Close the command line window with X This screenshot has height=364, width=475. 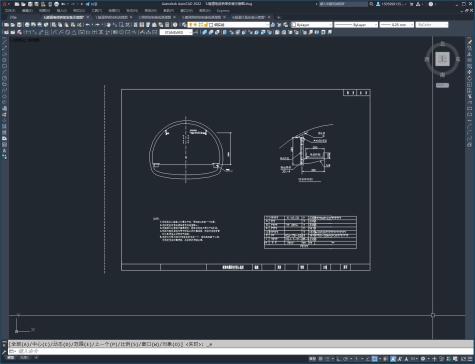(4, 344)
